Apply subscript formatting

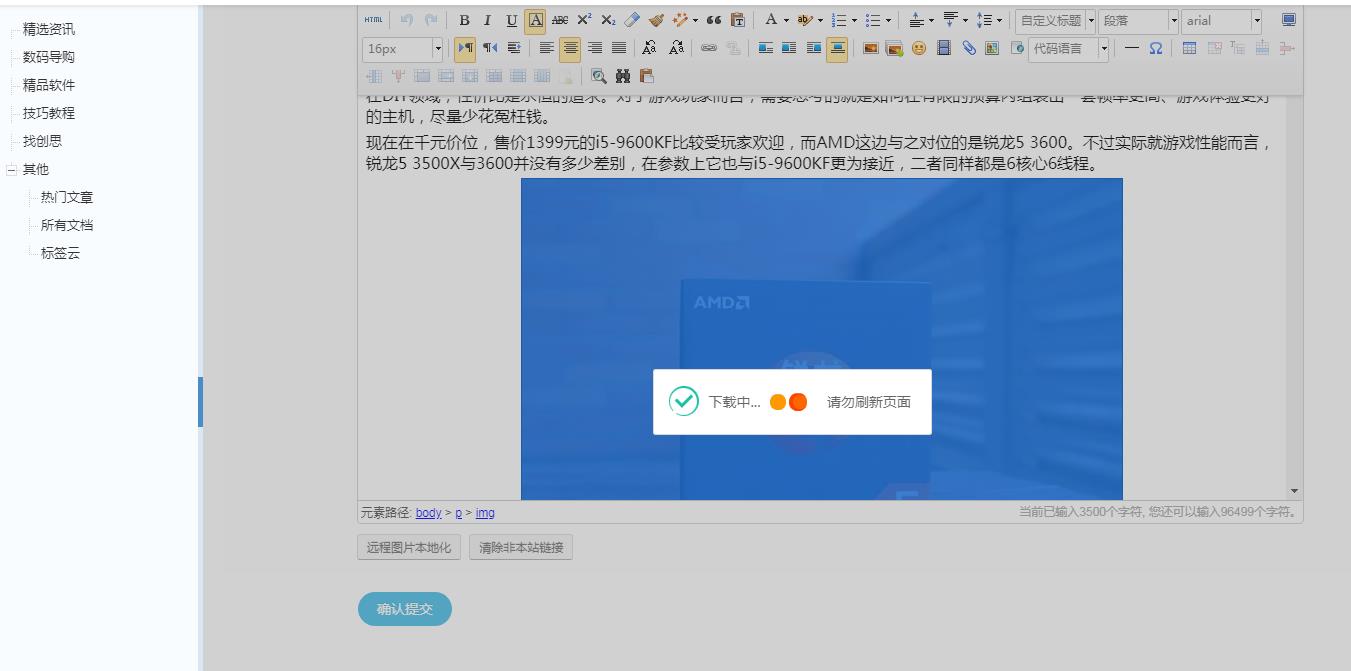point(608,20)
